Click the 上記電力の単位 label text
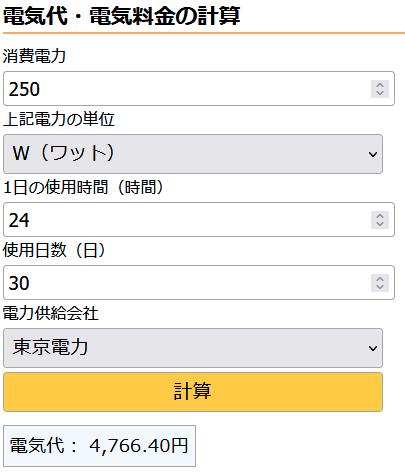 [59, 119]
